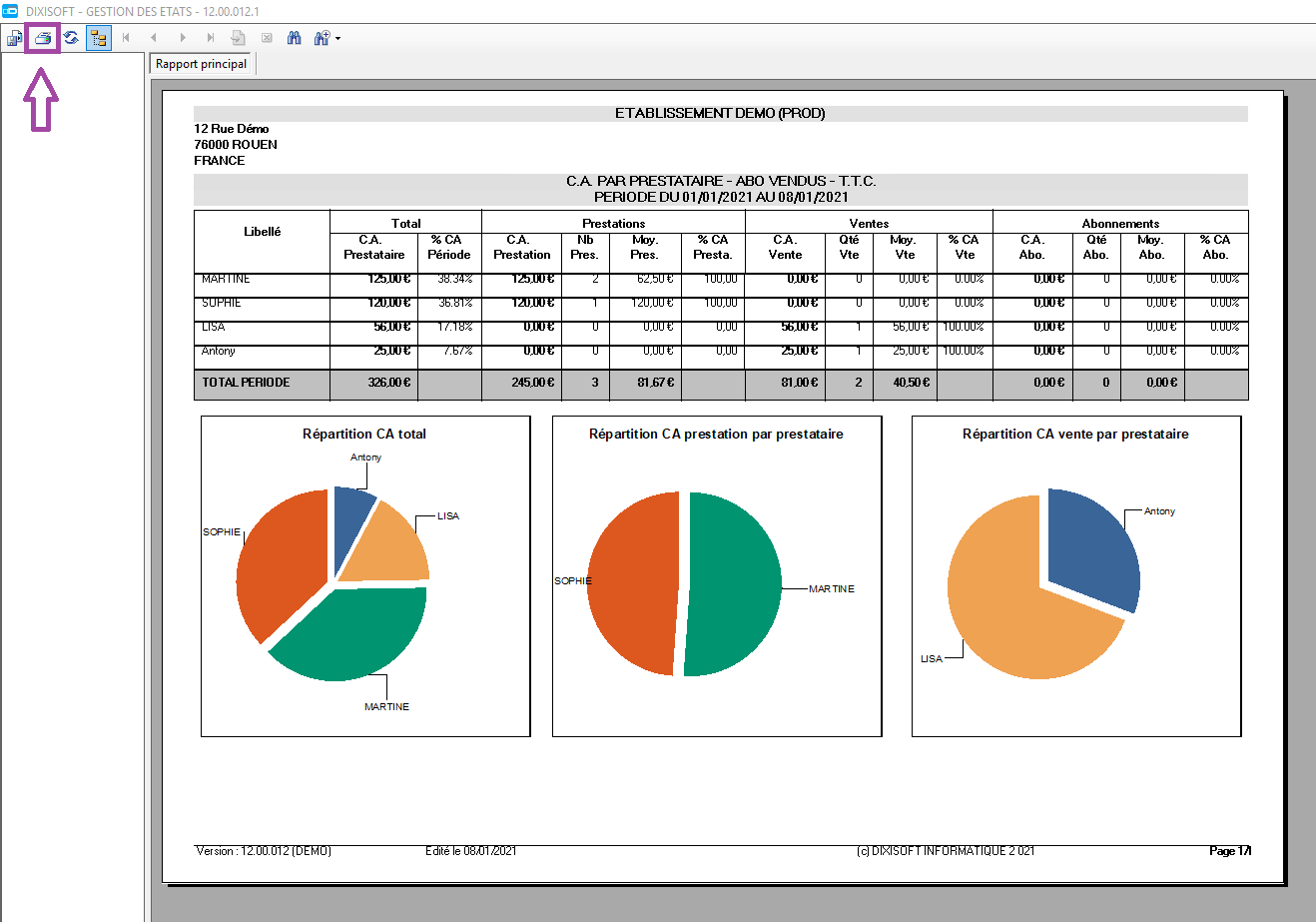1316x922 pixels.
Task: Click the MARTINE row label in table
Action: click(226, 279)
